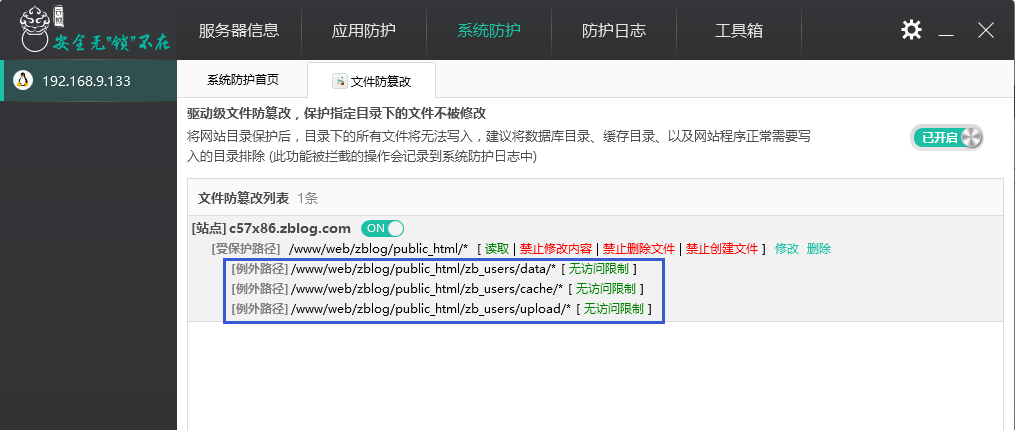Click the file tamper-proof tab icon
The image size is (1015, 430).
click(x=340, y=81)
